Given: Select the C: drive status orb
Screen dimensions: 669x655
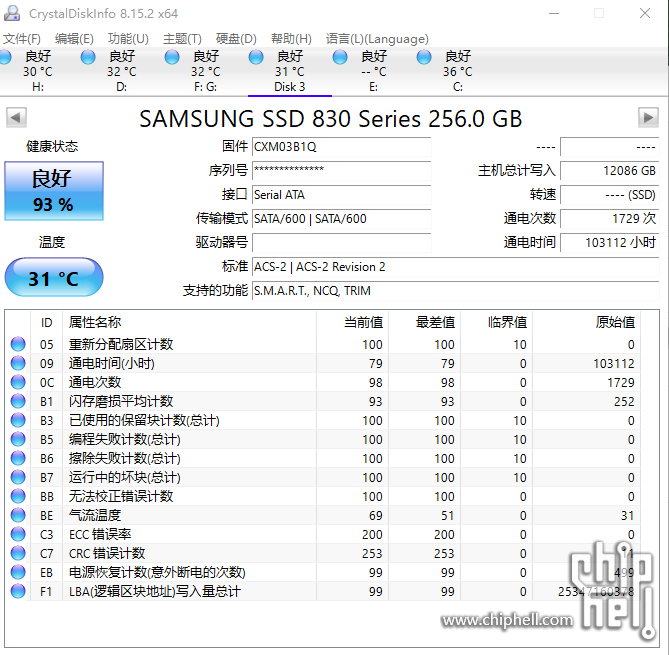Looking at the screenshot, I should 424,58.
